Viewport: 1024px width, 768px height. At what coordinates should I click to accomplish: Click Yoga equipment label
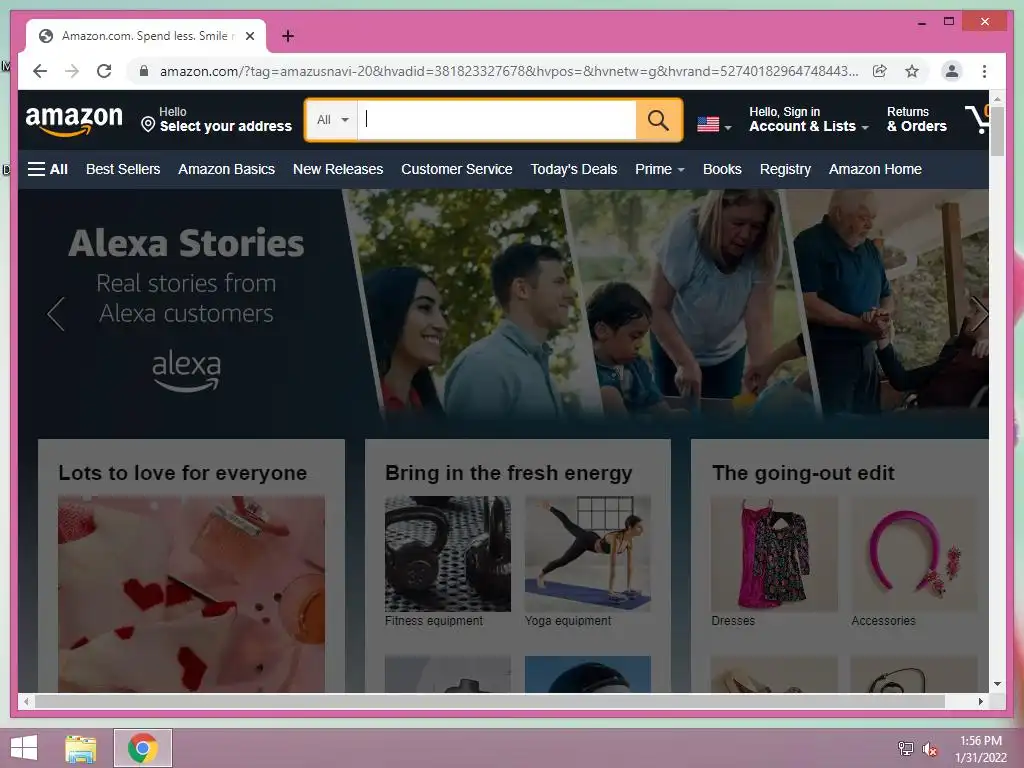click(x=568, y=621)
